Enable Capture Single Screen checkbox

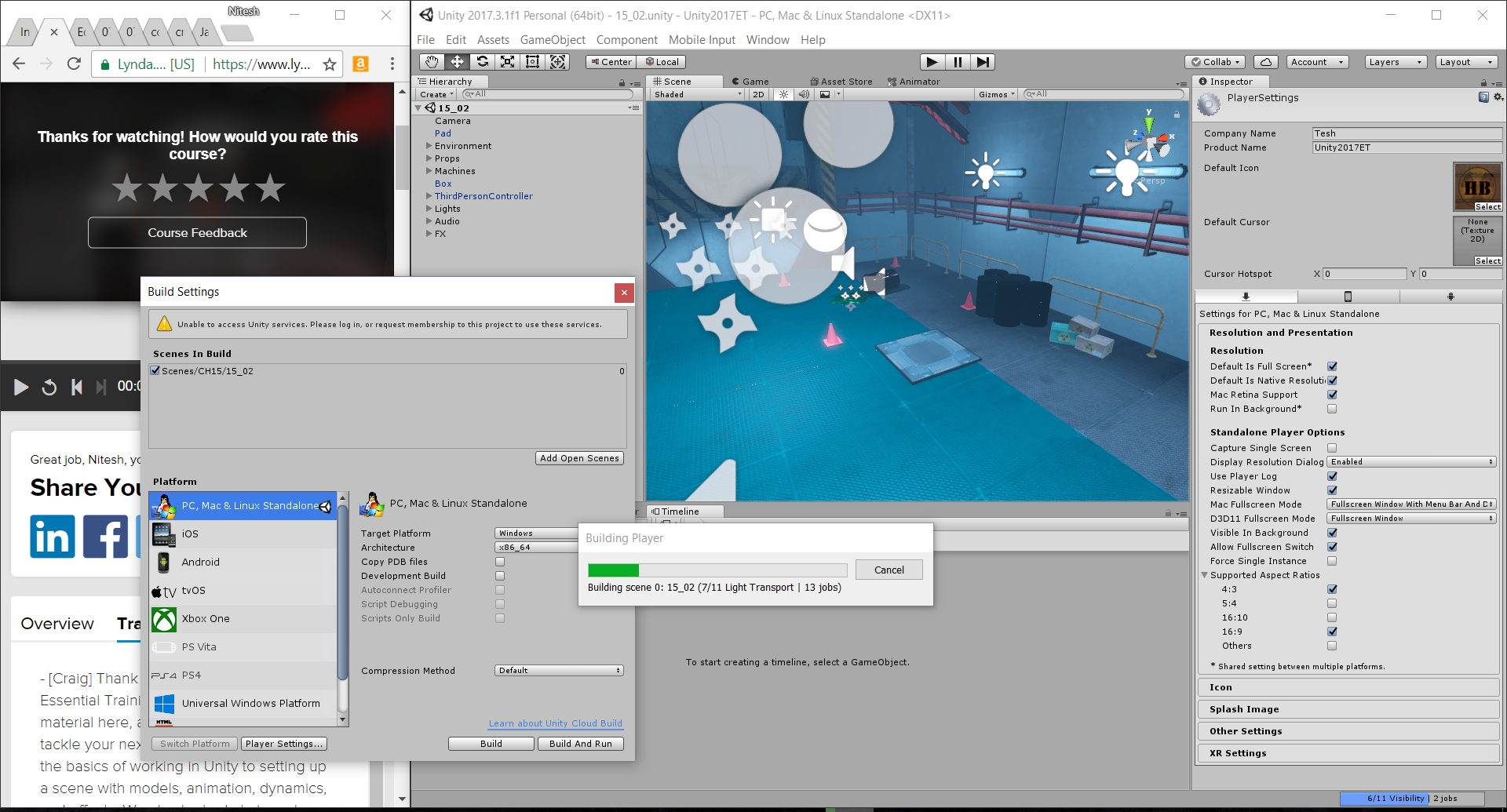(1332, 448)
